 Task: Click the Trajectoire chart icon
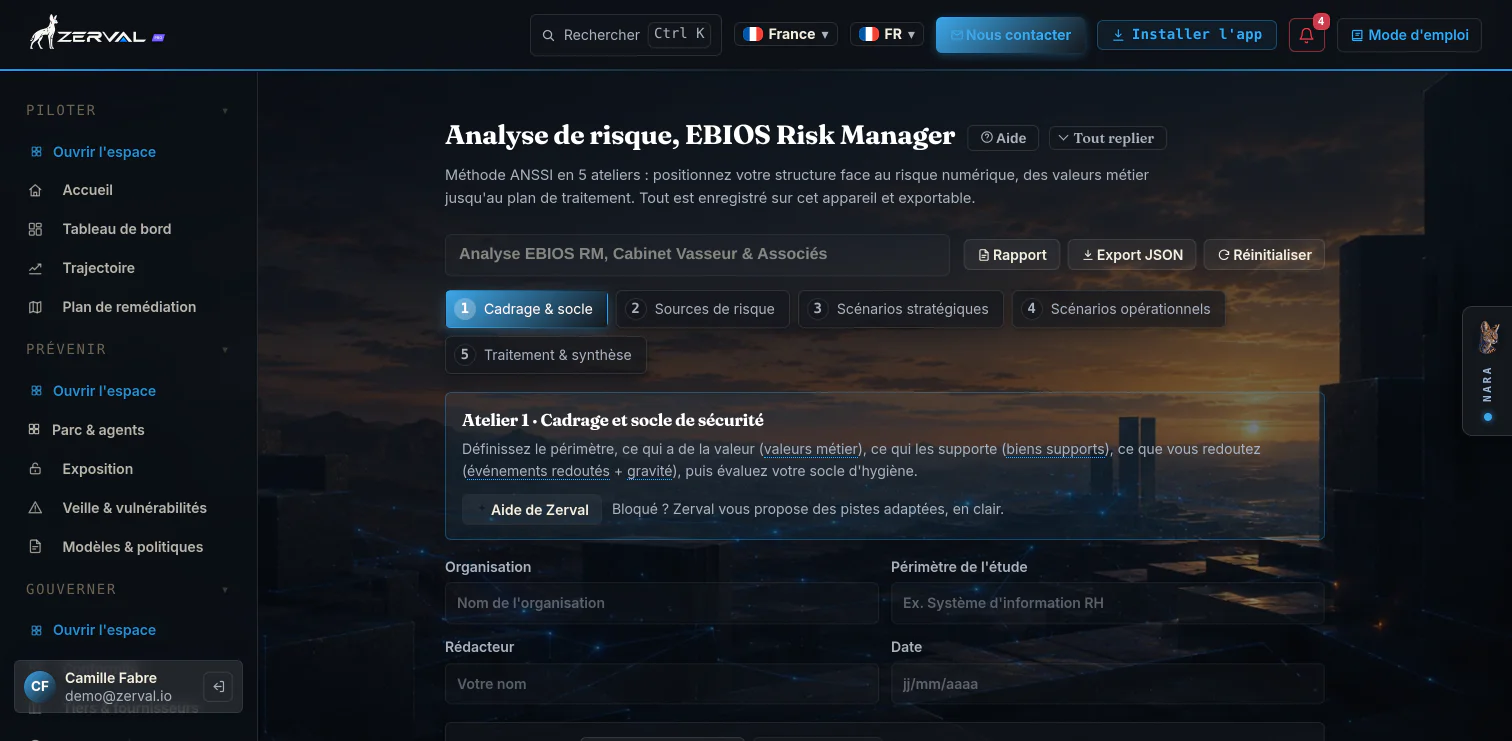pos(36,268)
